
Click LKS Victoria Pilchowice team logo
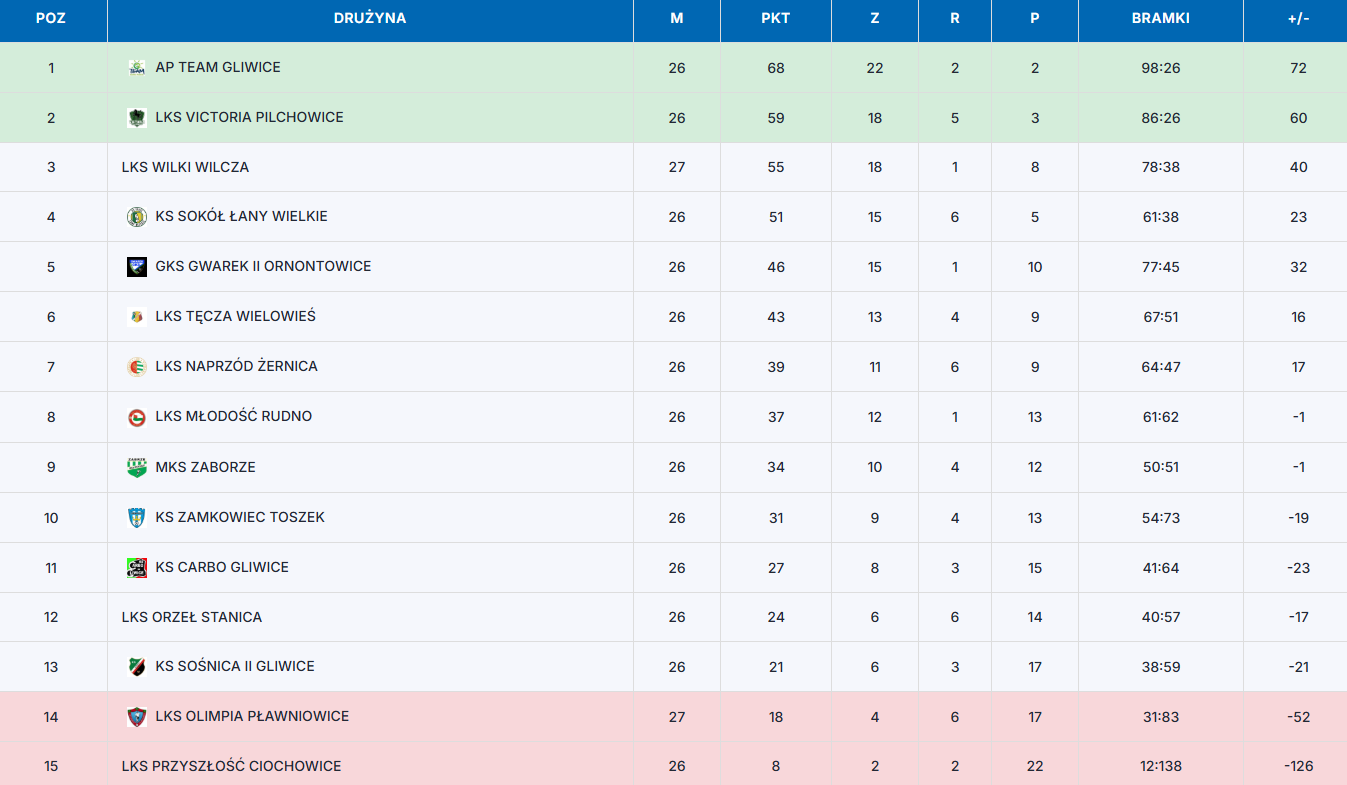pyautogui.click(x=137, y=118)
